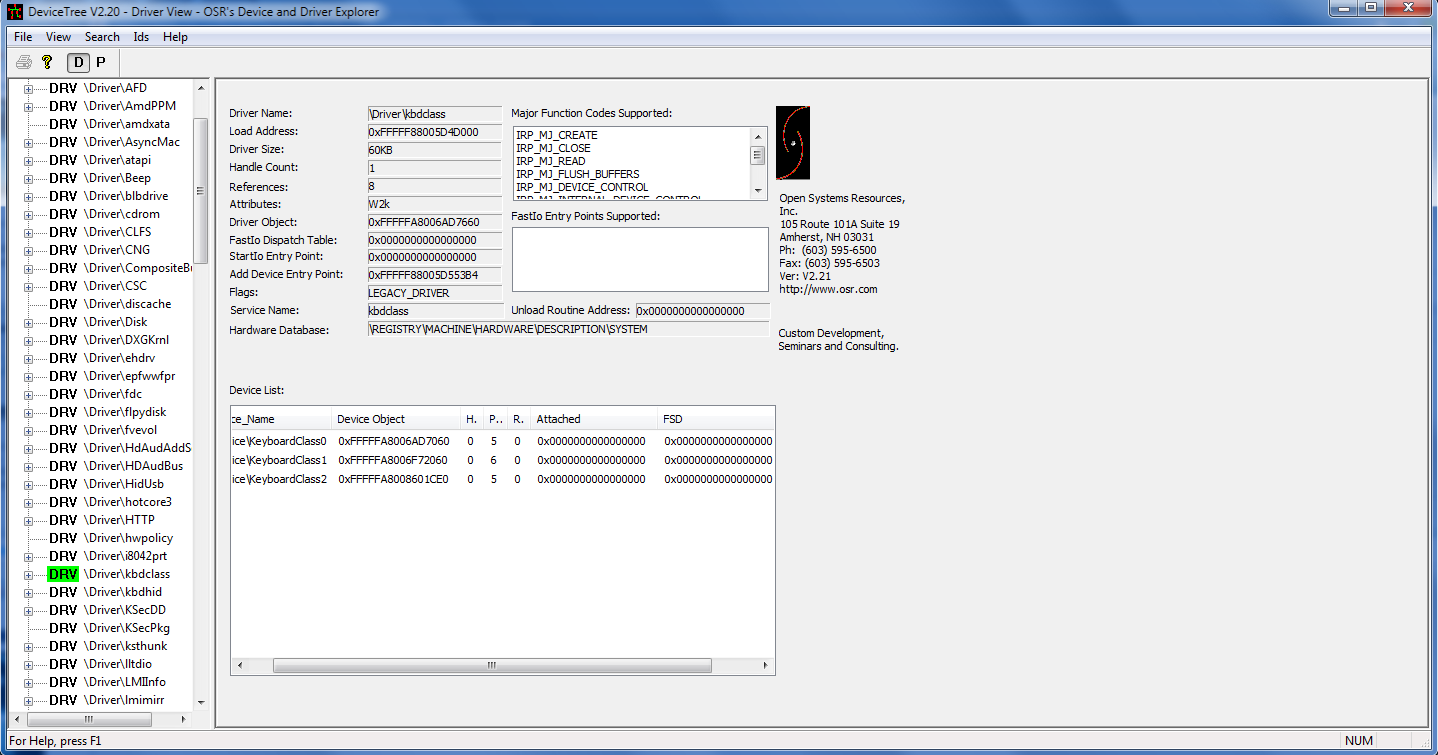Click the DRV icon beside \Driver\hwpolicy
The width and height of the screenshot is (1438, 755).
63,538
